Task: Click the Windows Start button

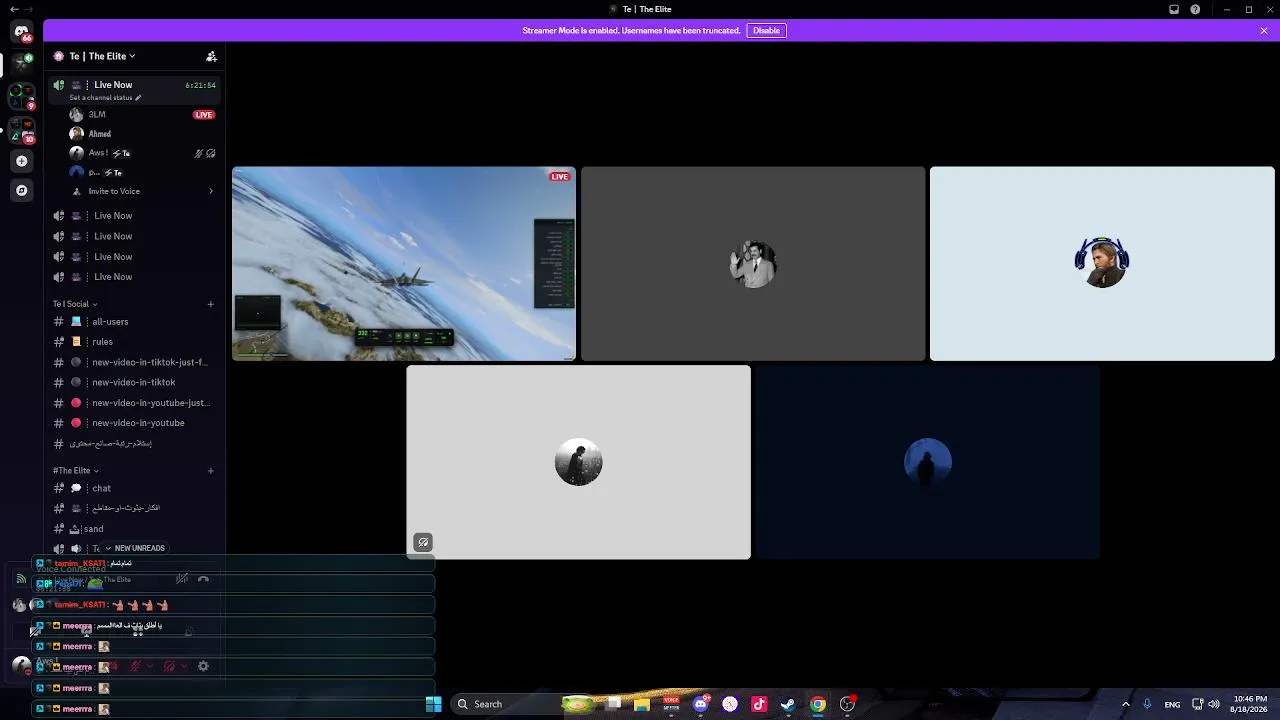Action: [433, 704]
